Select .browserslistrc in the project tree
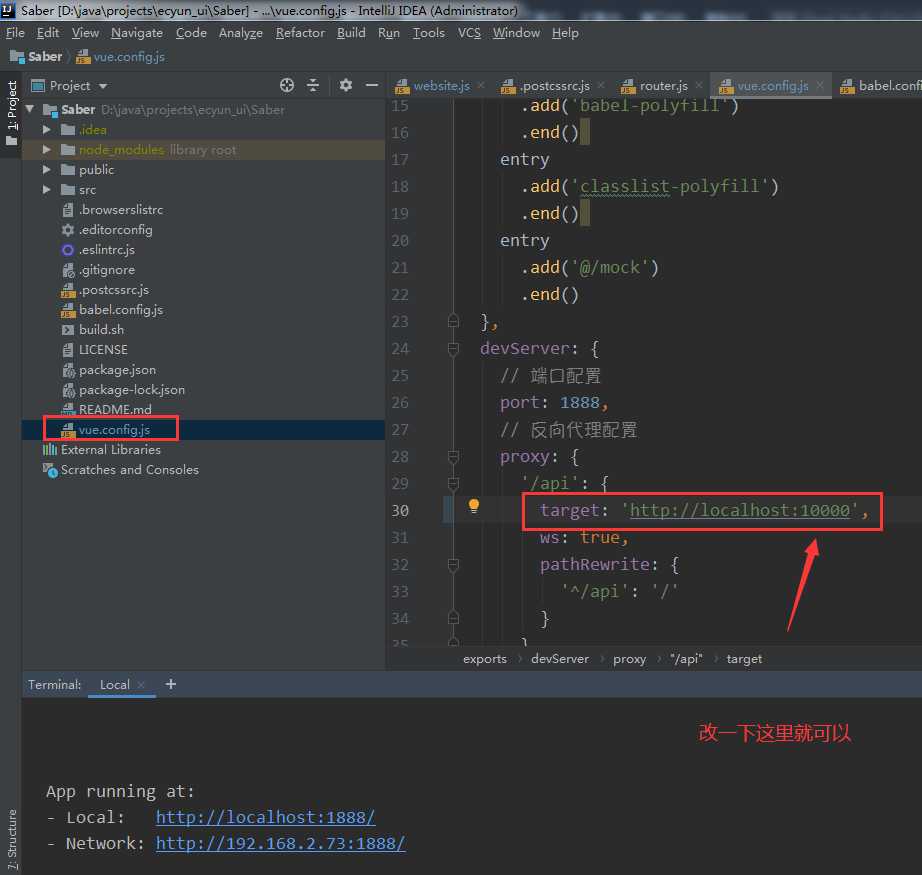Image resolution: width=922 pixels, height=875 pixels. click(x=121, y=210)
